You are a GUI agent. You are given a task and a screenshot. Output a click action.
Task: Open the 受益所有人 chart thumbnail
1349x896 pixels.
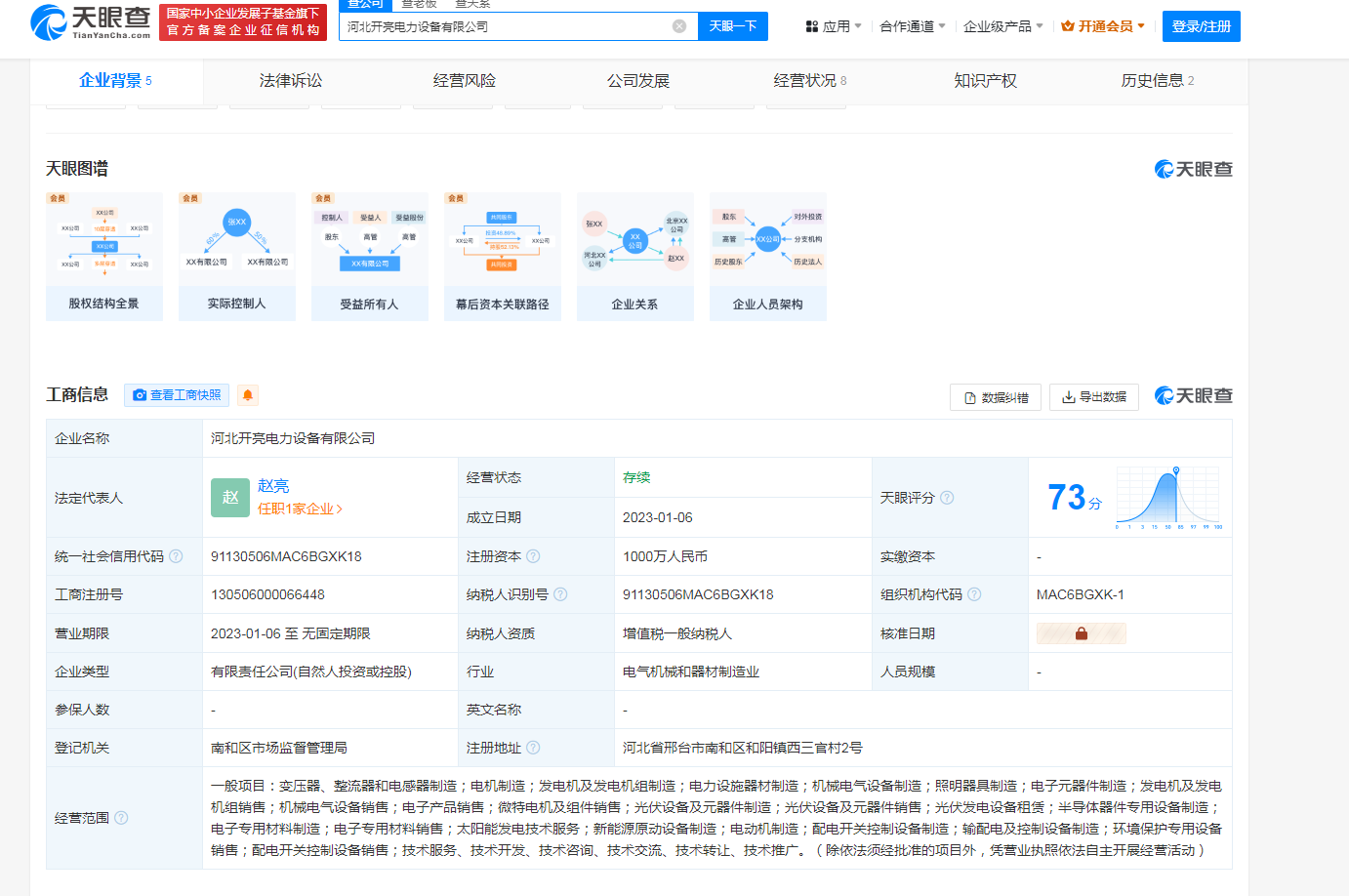pyautogui.click(x=369, y=257)
